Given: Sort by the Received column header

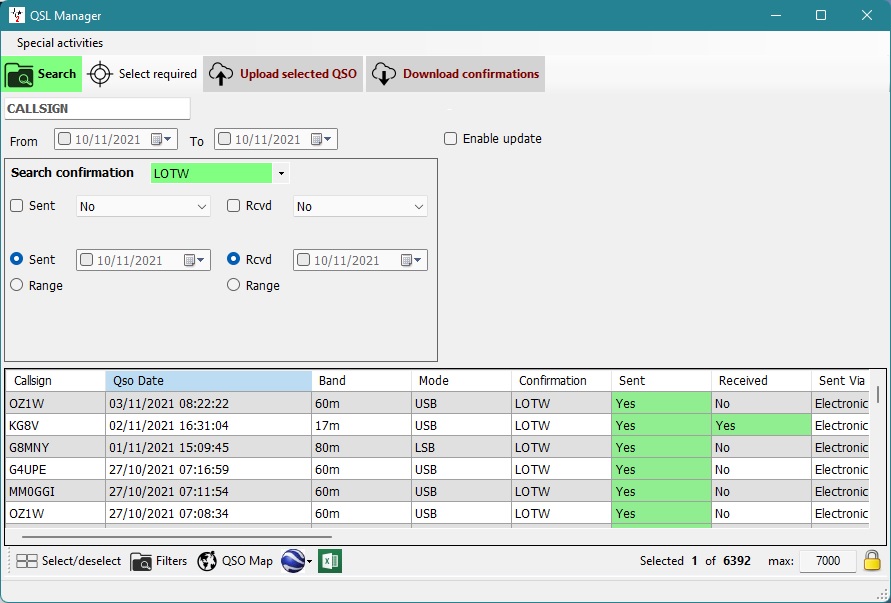Looking at the screenshot, I should tap(761, 381).
